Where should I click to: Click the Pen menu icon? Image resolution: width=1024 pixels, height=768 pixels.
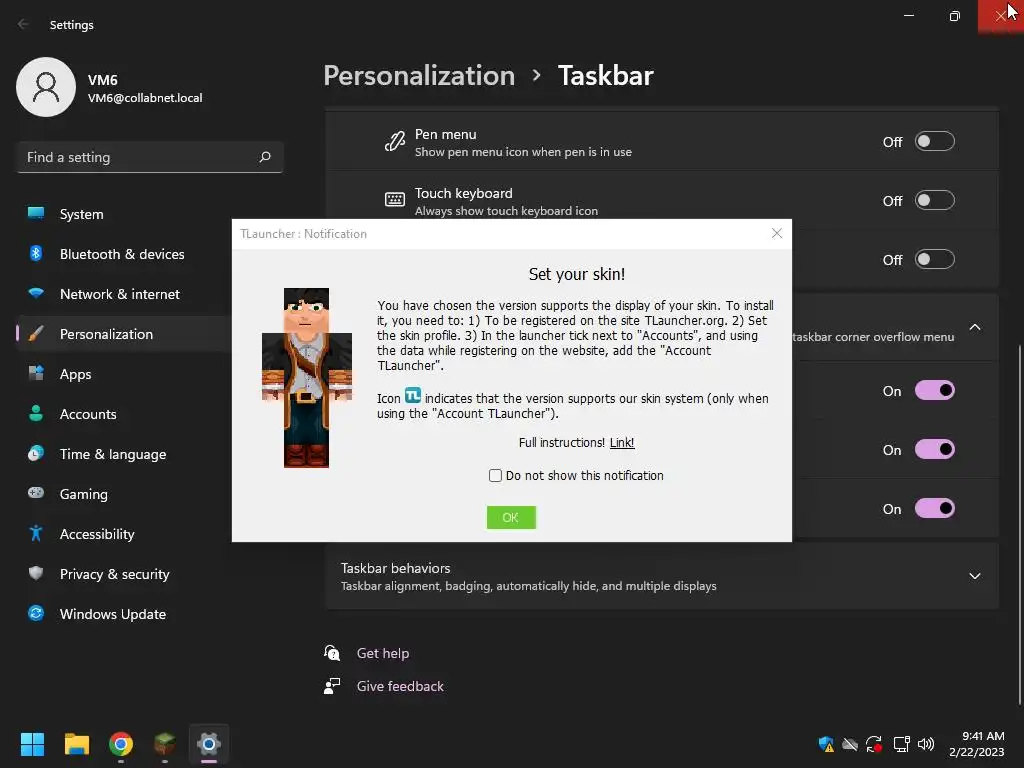394,141
